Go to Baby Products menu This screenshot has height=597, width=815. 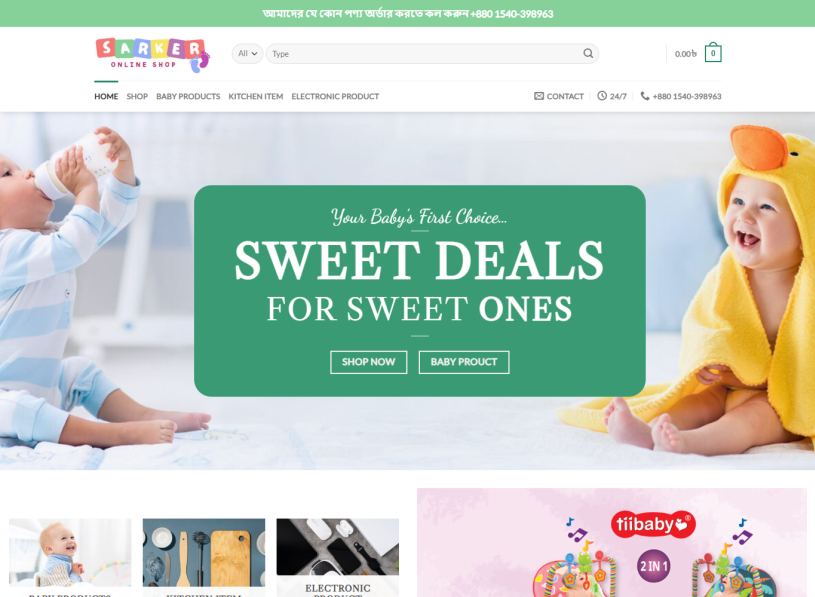coord(188,96)
